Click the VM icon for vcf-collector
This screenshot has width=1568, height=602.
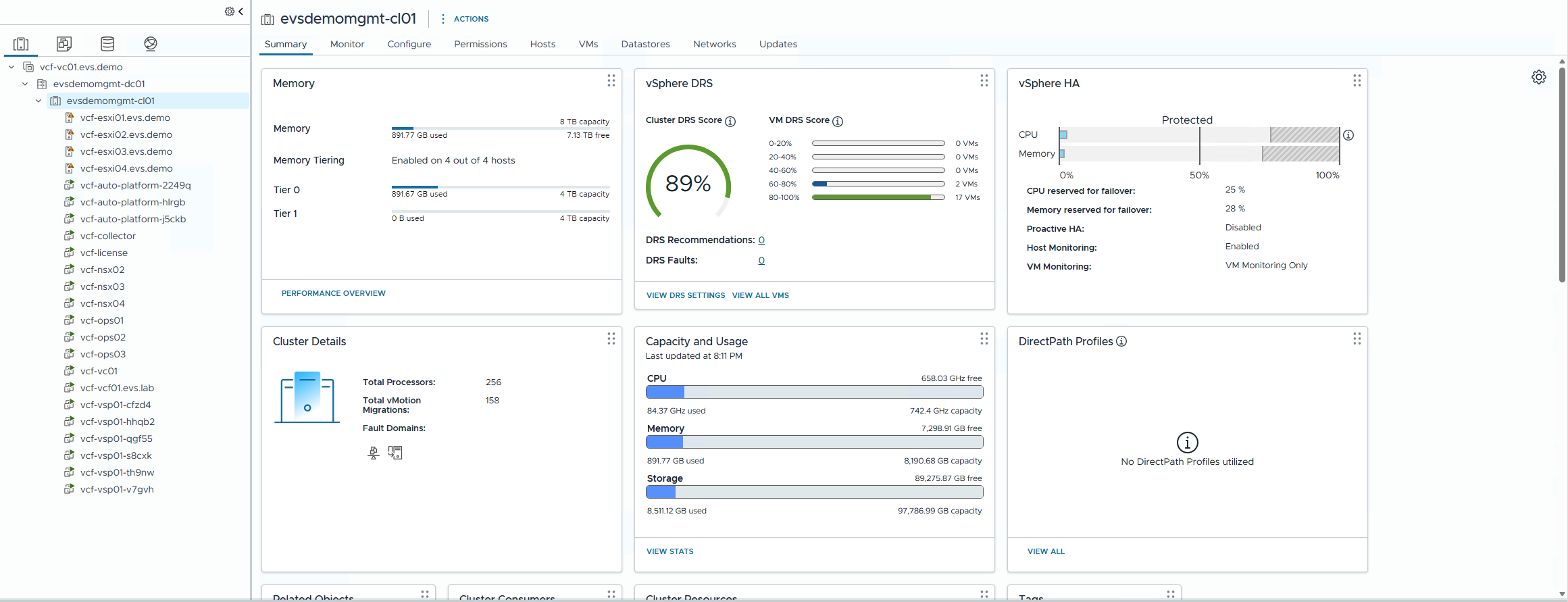click(x=69, y=236)
